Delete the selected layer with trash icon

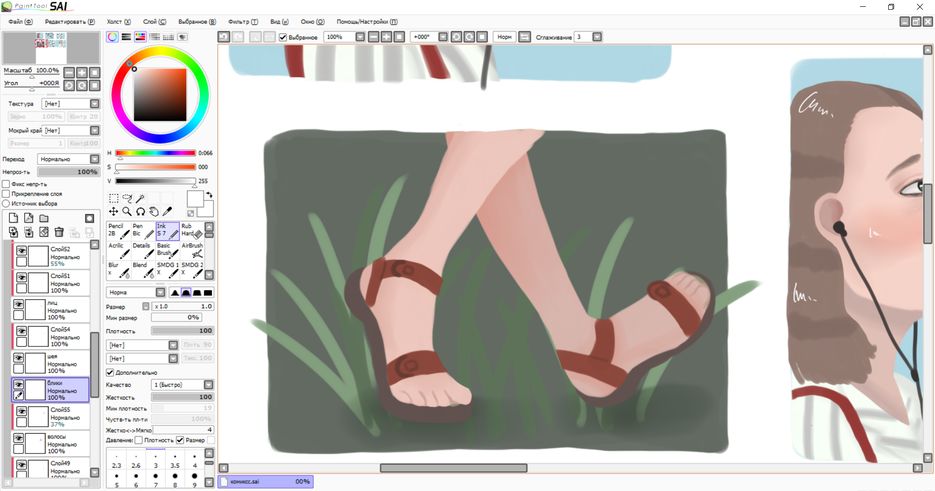tap(58, 232)
